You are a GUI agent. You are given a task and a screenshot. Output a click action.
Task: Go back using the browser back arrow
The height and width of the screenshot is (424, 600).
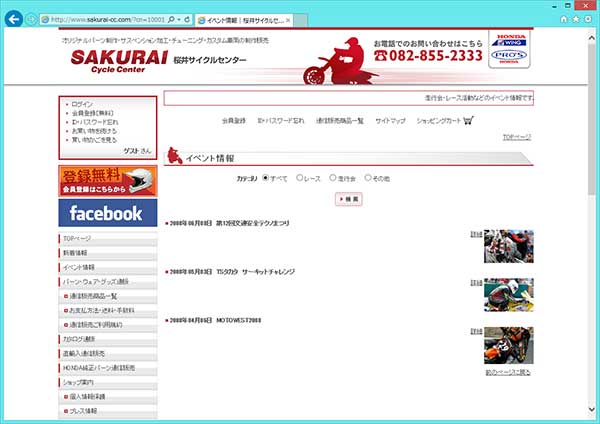(x=14, y=19)
